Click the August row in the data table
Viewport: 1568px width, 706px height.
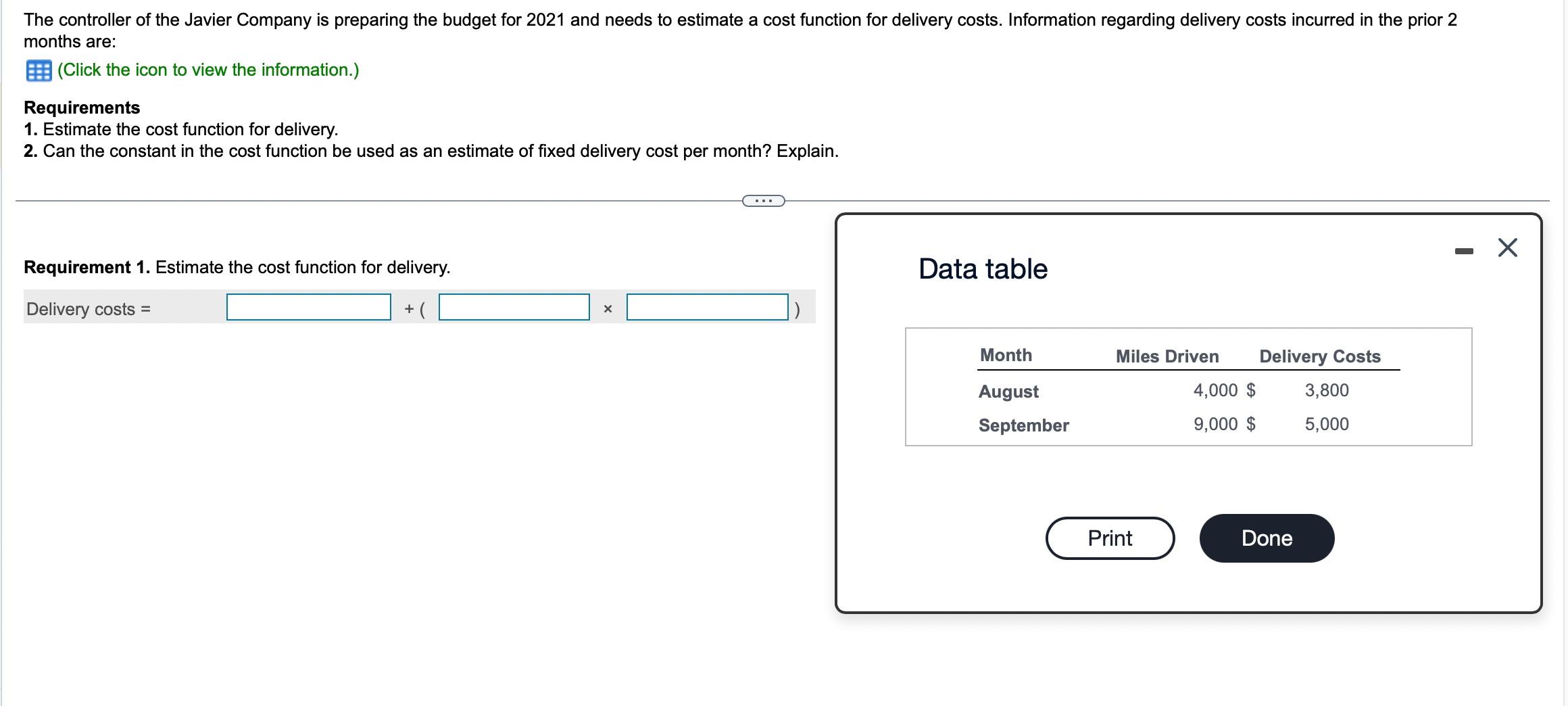click(1008, 391)
